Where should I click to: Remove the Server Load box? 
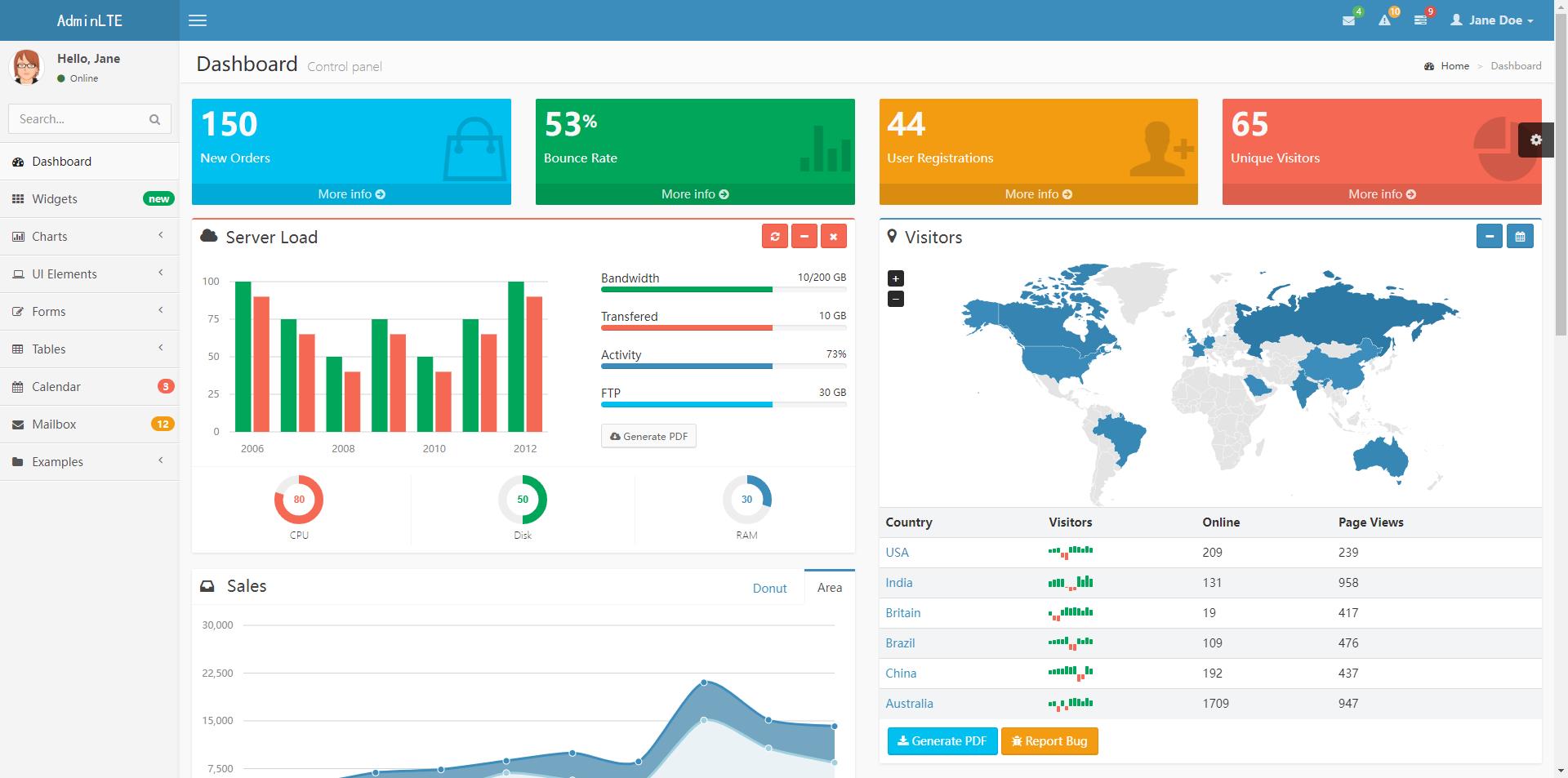coord(833,237)
